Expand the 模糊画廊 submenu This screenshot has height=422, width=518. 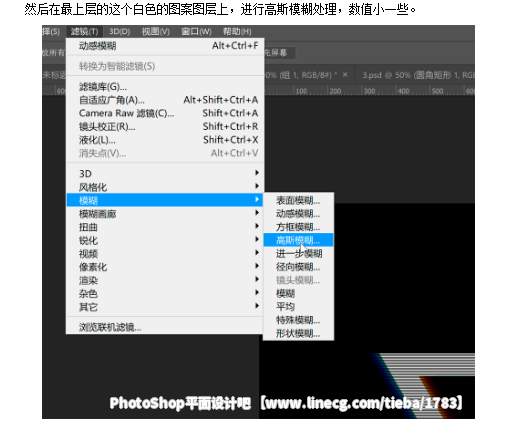(165, 214)
